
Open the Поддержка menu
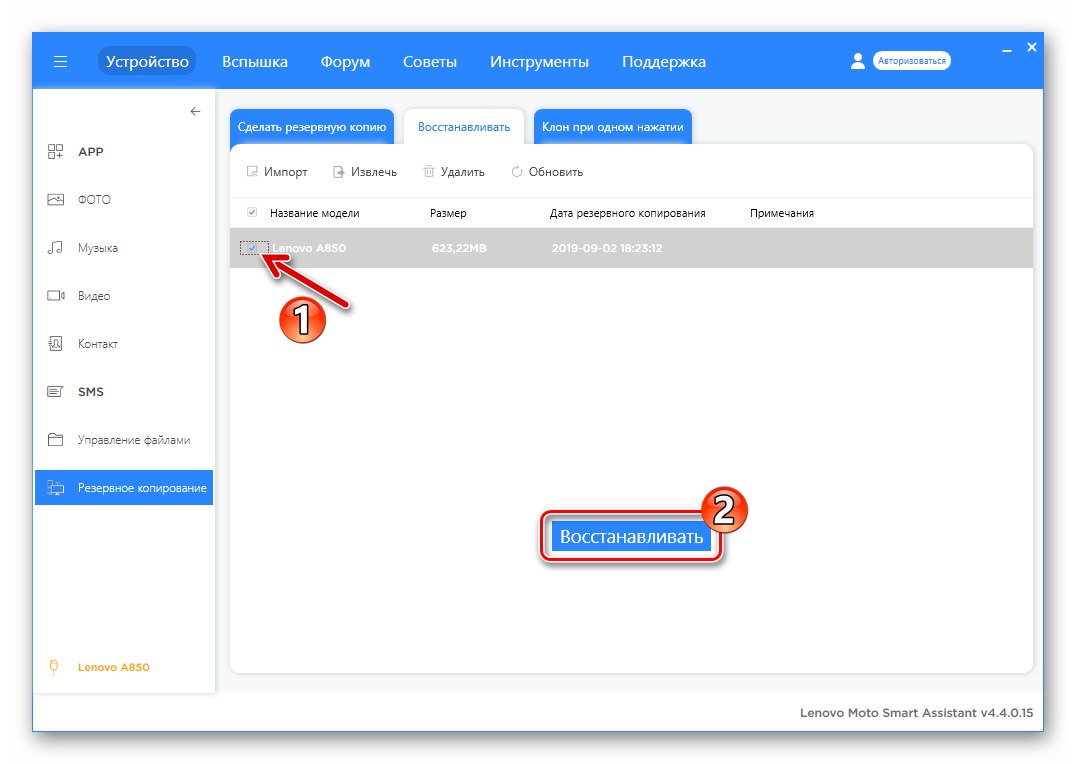(x=664, y=62)
